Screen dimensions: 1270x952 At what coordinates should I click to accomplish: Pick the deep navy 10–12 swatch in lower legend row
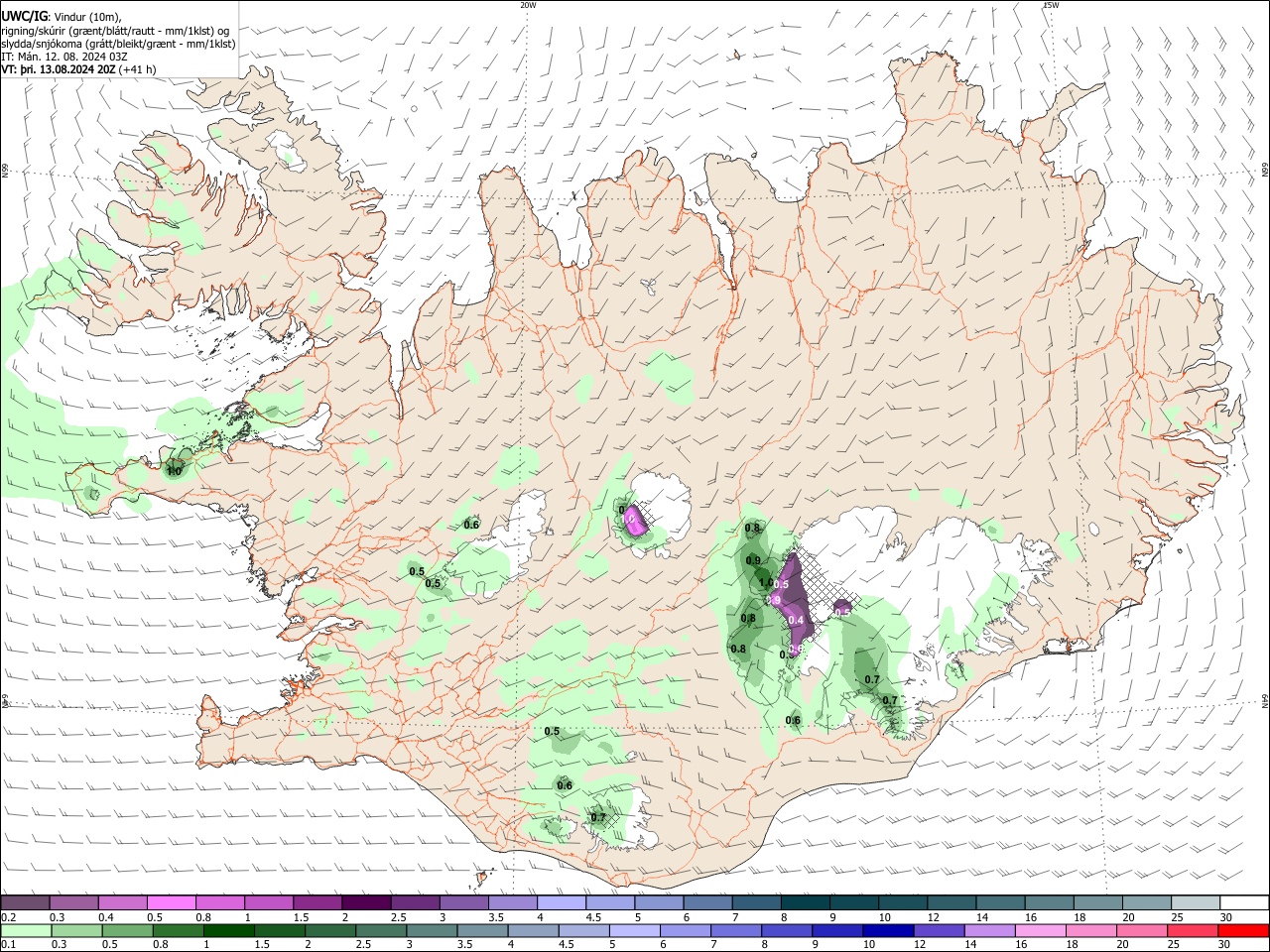(887, 931)
